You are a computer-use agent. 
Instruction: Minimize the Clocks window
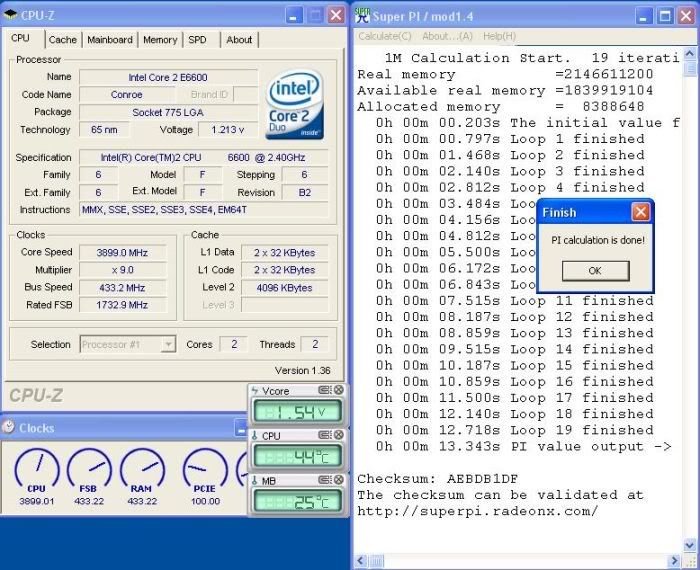point(242,428)
